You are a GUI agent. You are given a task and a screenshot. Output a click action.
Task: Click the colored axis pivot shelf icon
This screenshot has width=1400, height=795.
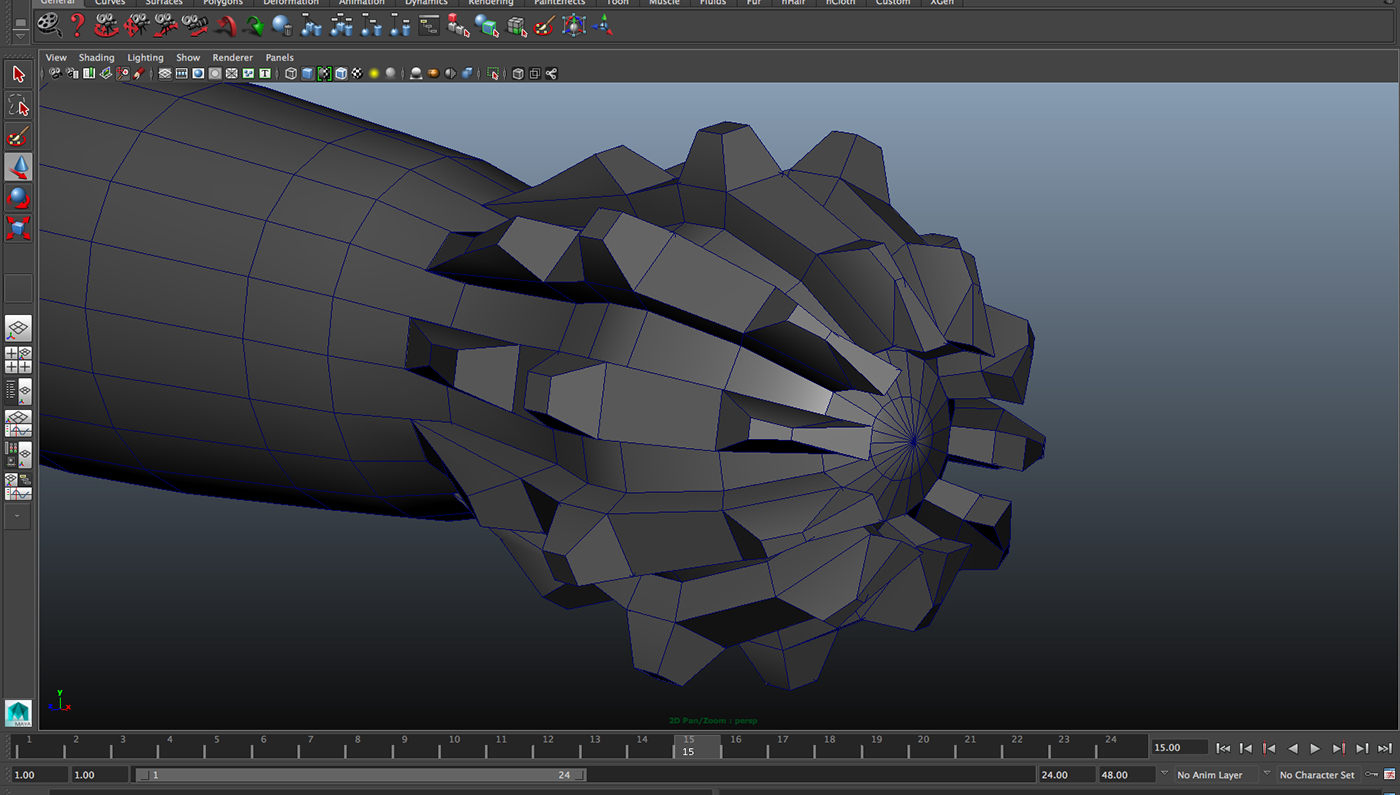coord(603,26)
